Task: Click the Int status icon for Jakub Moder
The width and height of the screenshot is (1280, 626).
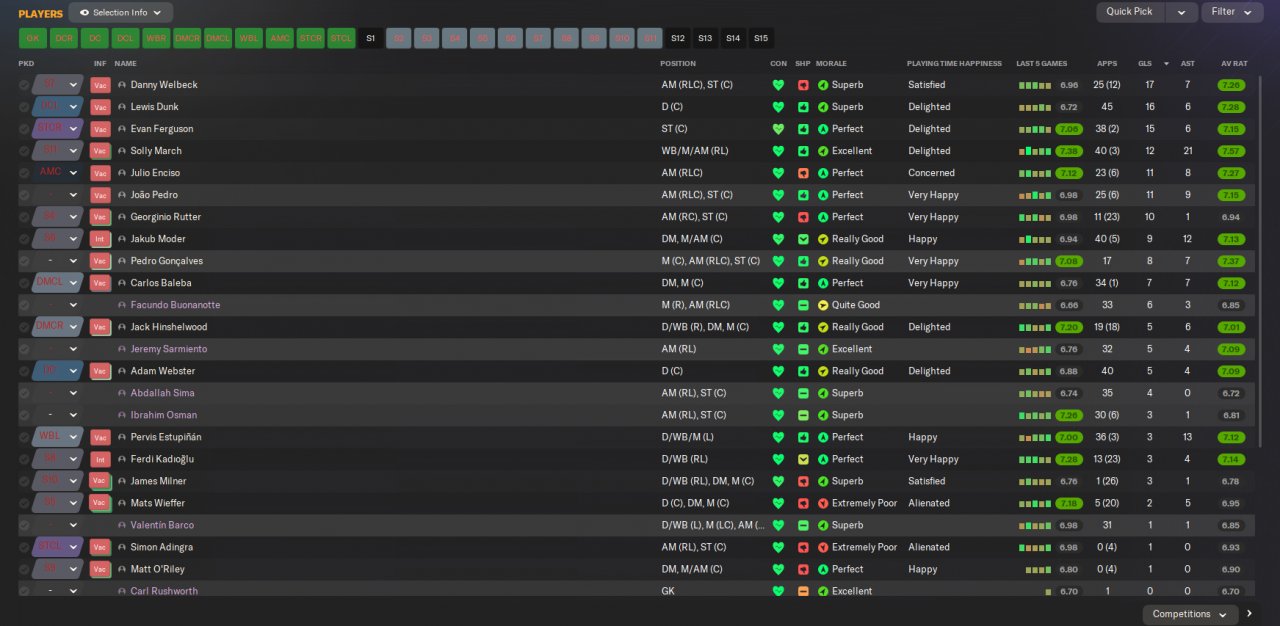Action: tap(100, 239)
